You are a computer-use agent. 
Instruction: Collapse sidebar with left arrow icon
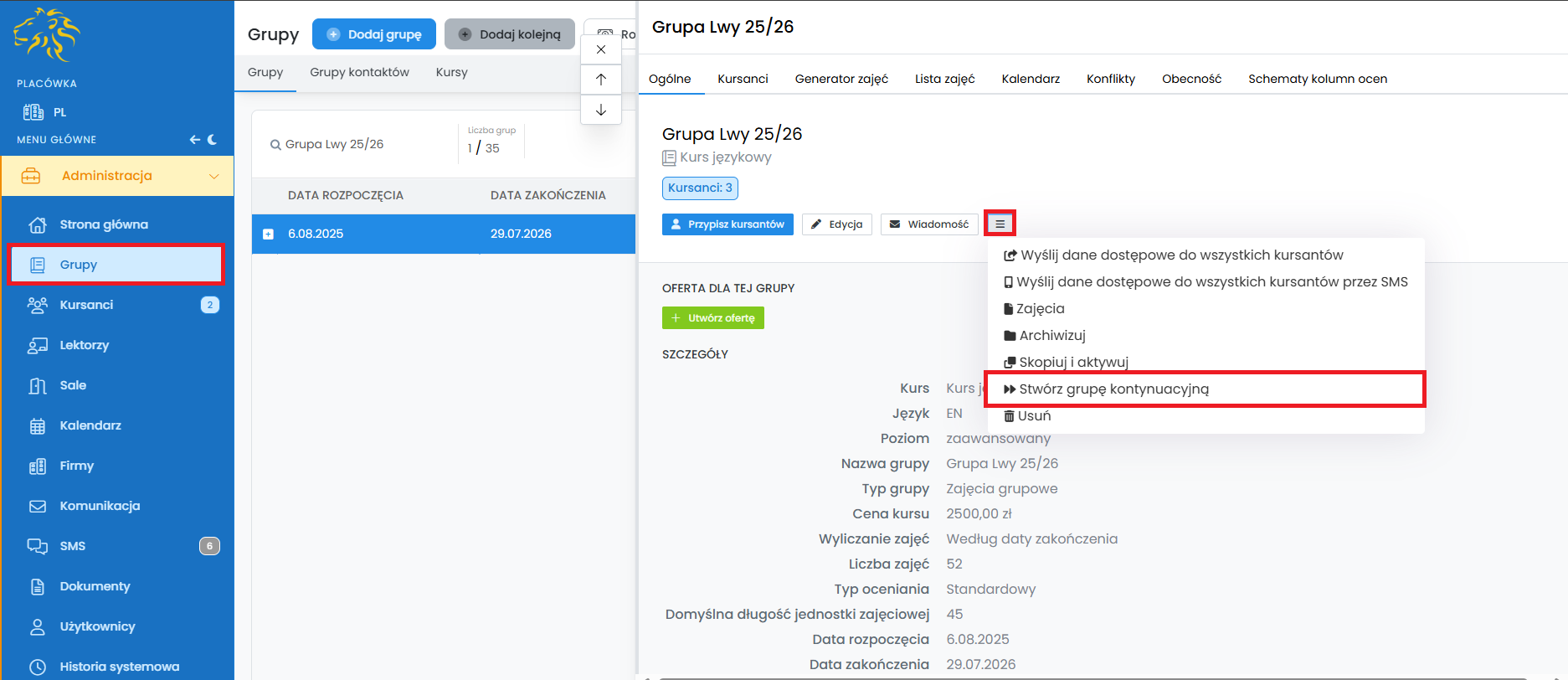point(194,140)
